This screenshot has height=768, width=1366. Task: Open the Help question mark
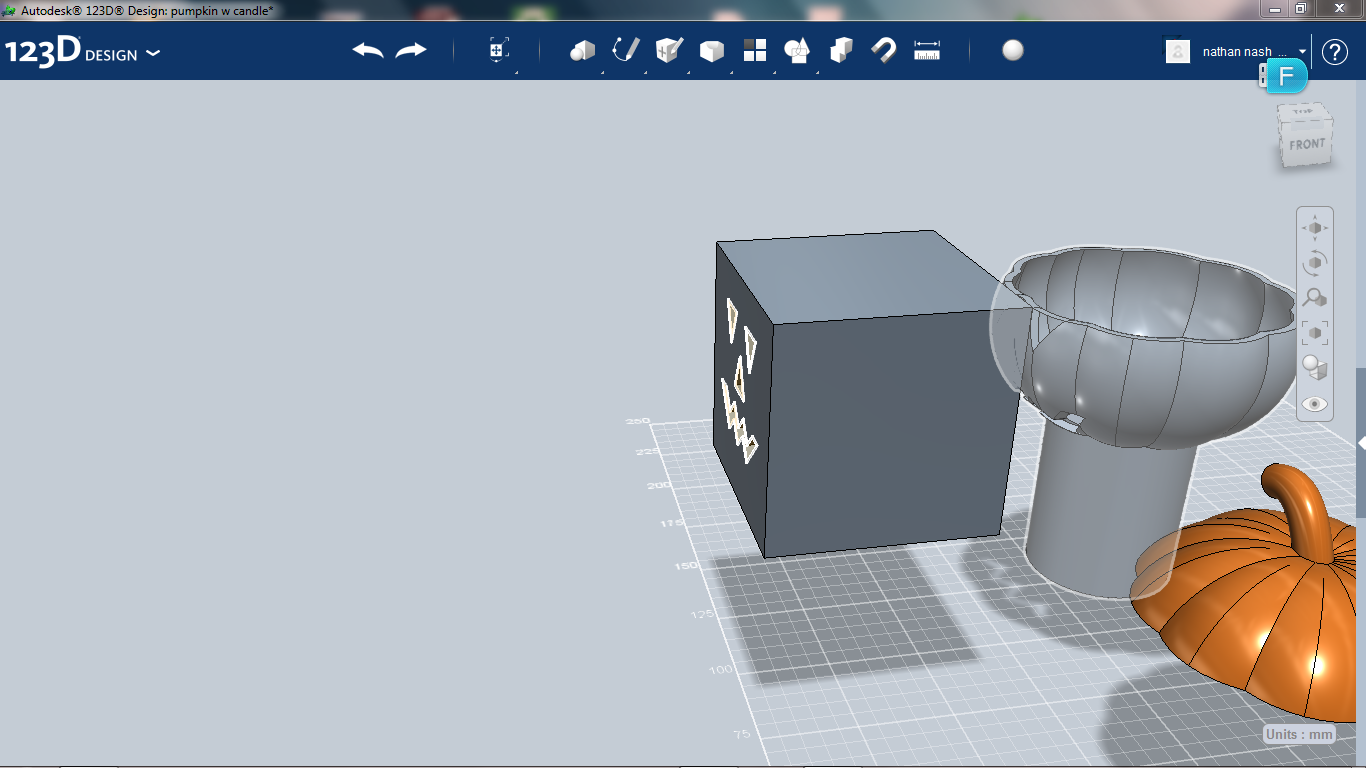coord(1335,52)
